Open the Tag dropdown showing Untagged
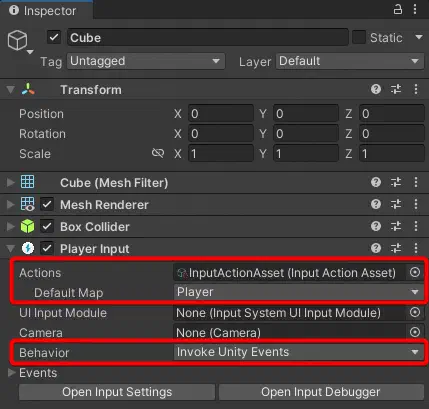429x409 pixels. [146, 61]
